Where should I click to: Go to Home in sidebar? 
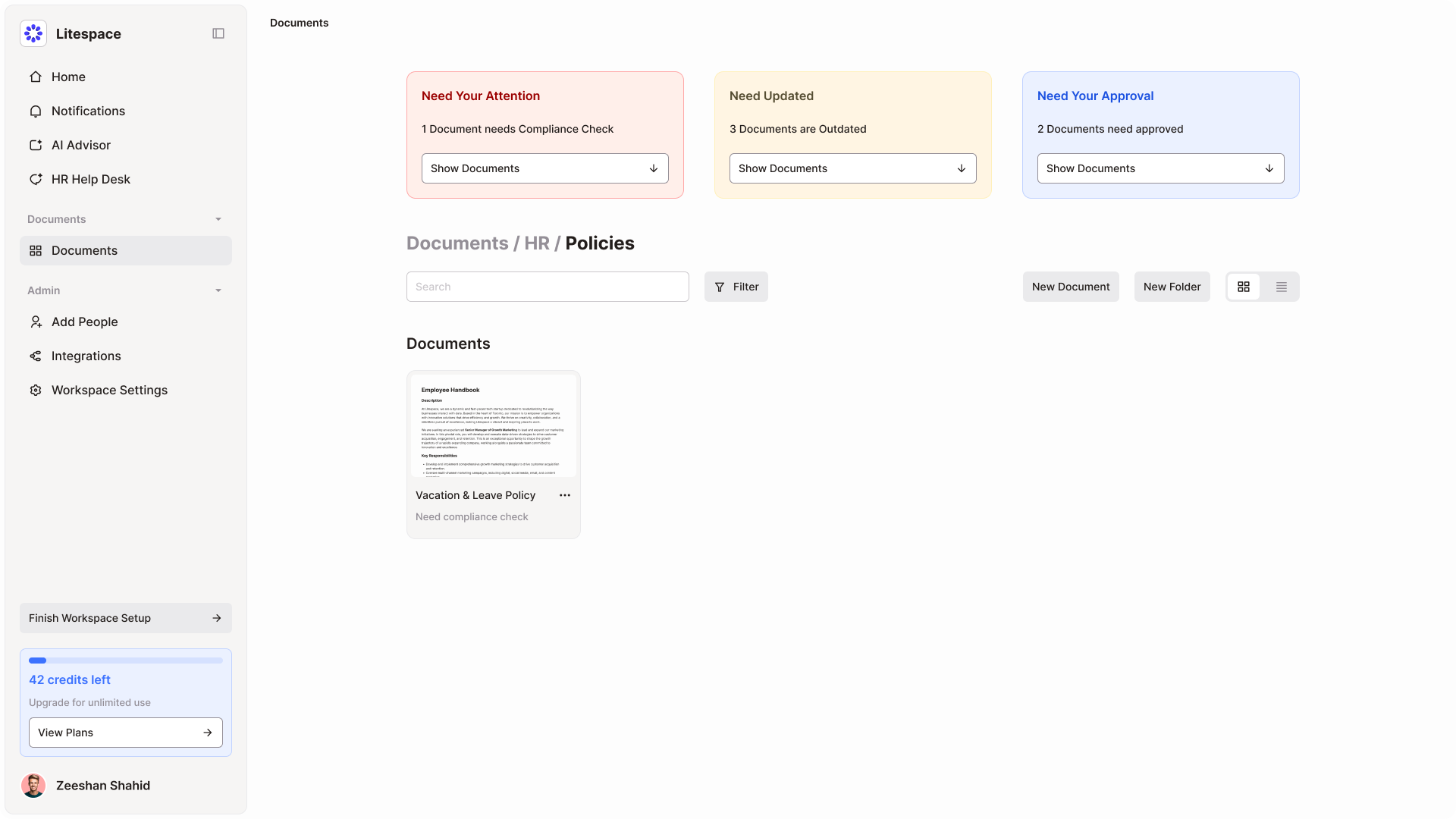68,77
